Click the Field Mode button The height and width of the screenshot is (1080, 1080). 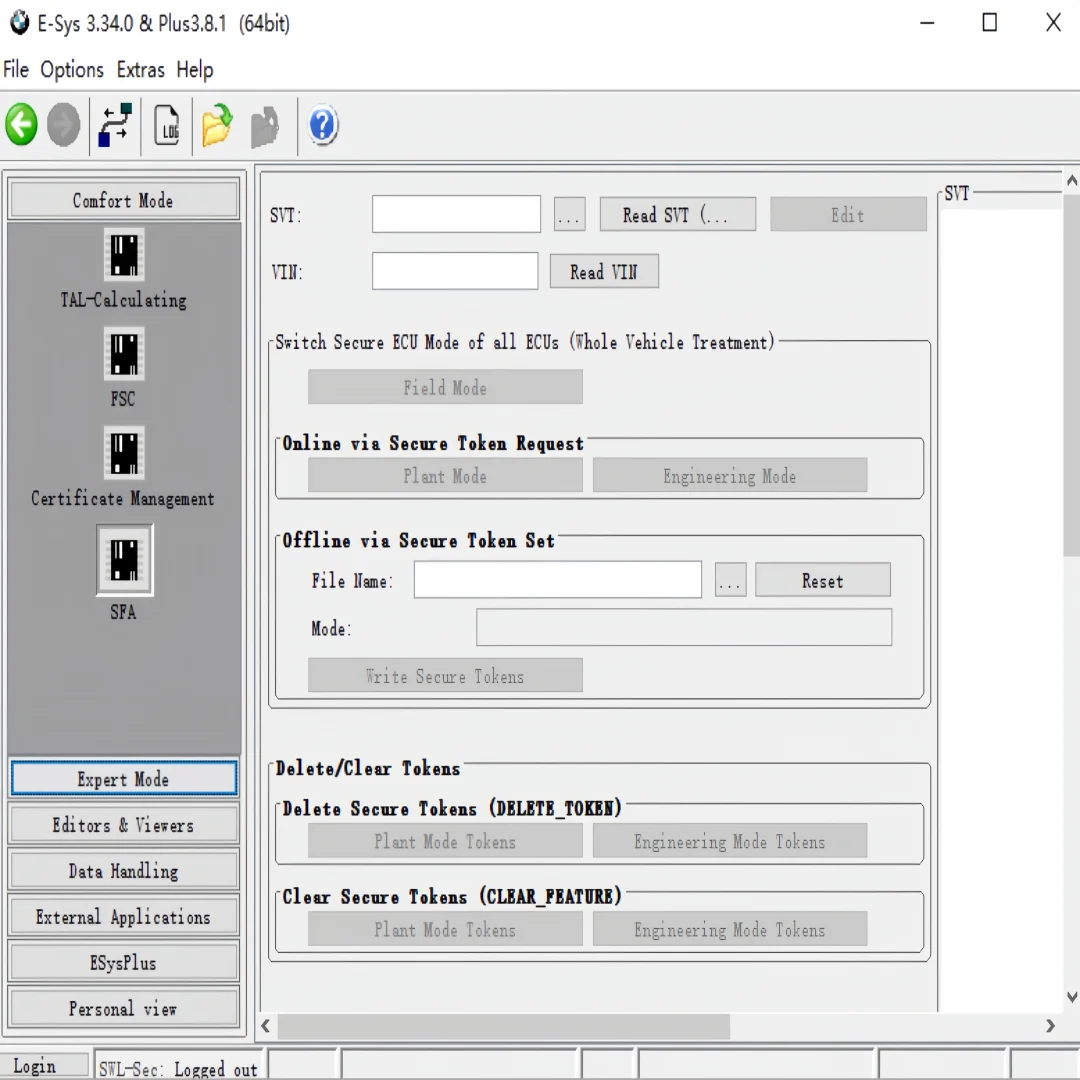click(x=445, y=387)
